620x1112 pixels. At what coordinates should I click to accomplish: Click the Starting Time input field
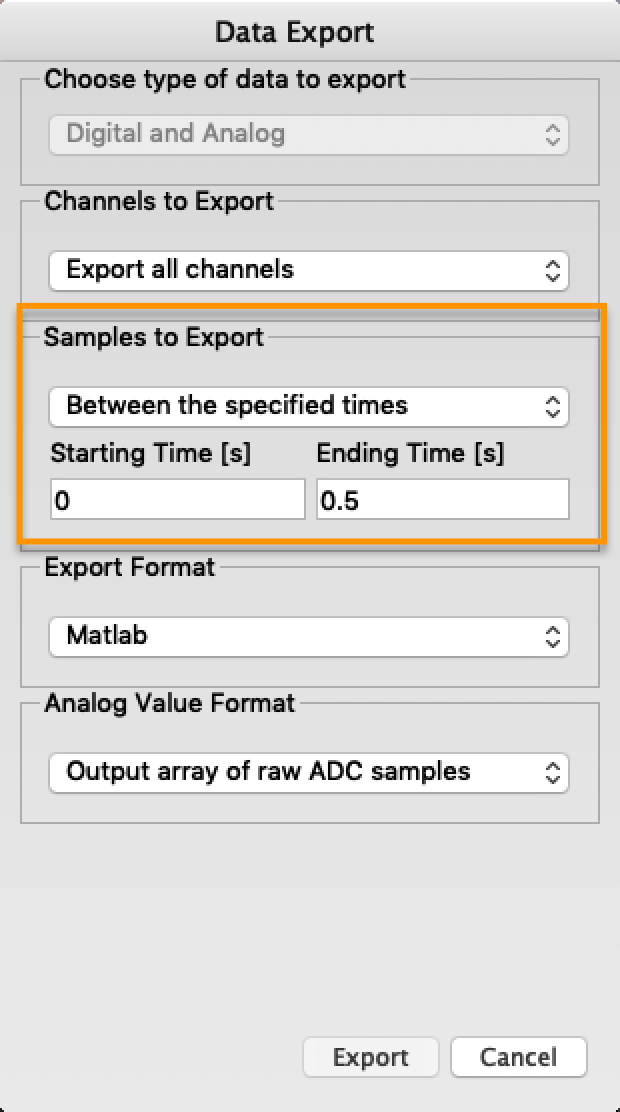tap(177, 500)
